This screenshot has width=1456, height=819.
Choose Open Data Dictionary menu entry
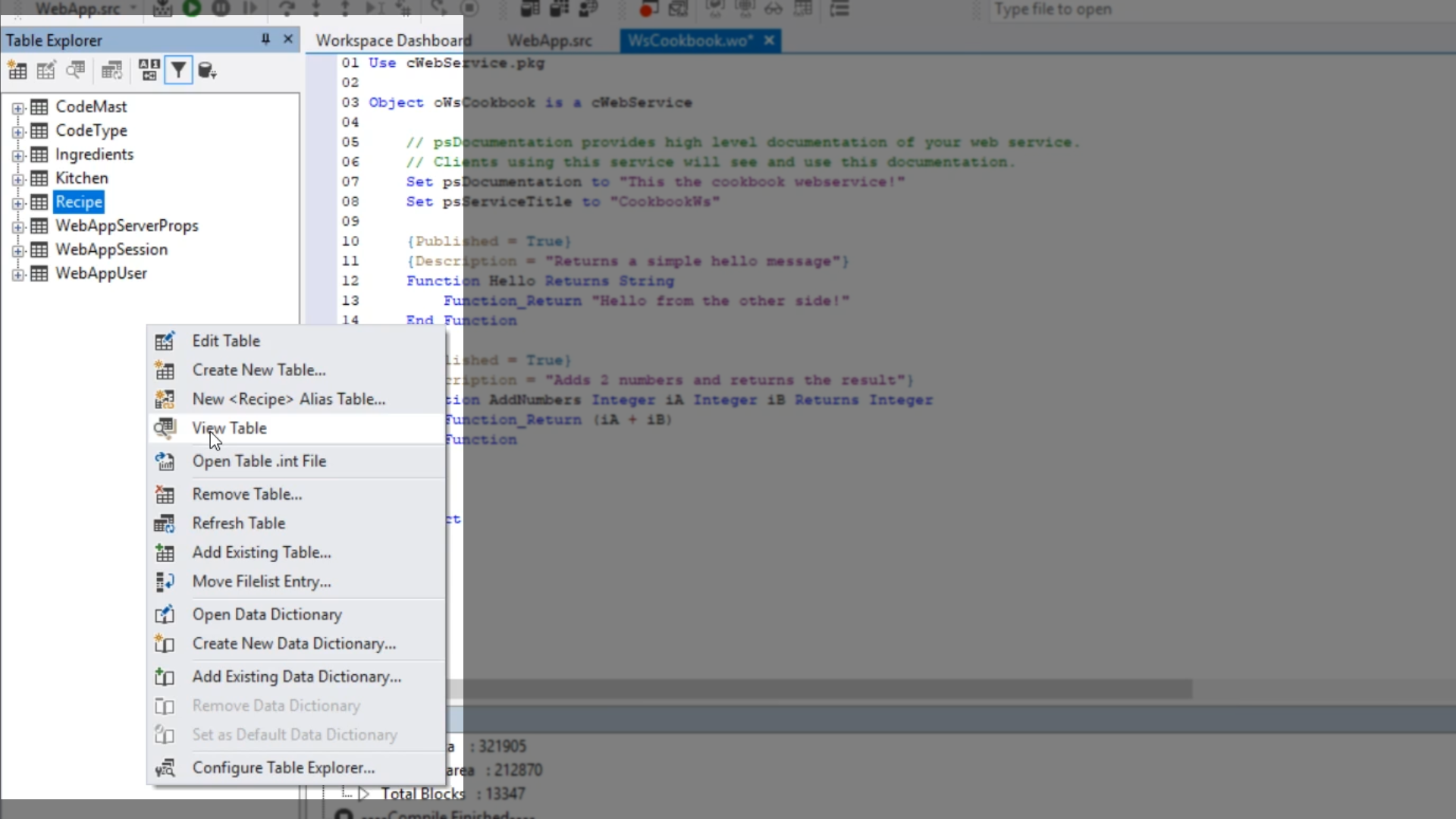[267, 615]
